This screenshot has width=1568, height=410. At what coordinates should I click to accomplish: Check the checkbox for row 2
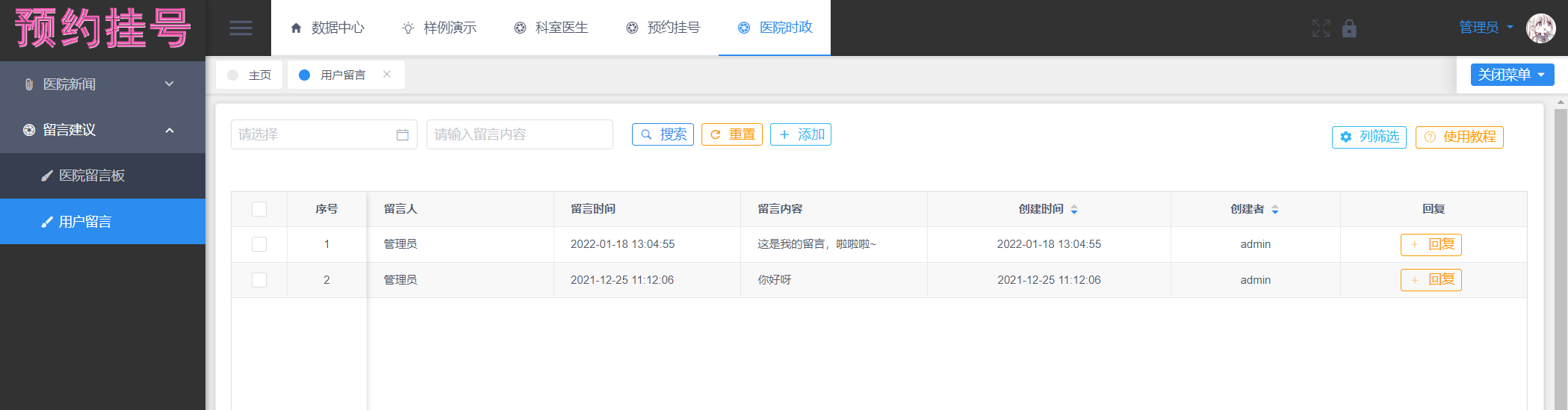point(259,280)
